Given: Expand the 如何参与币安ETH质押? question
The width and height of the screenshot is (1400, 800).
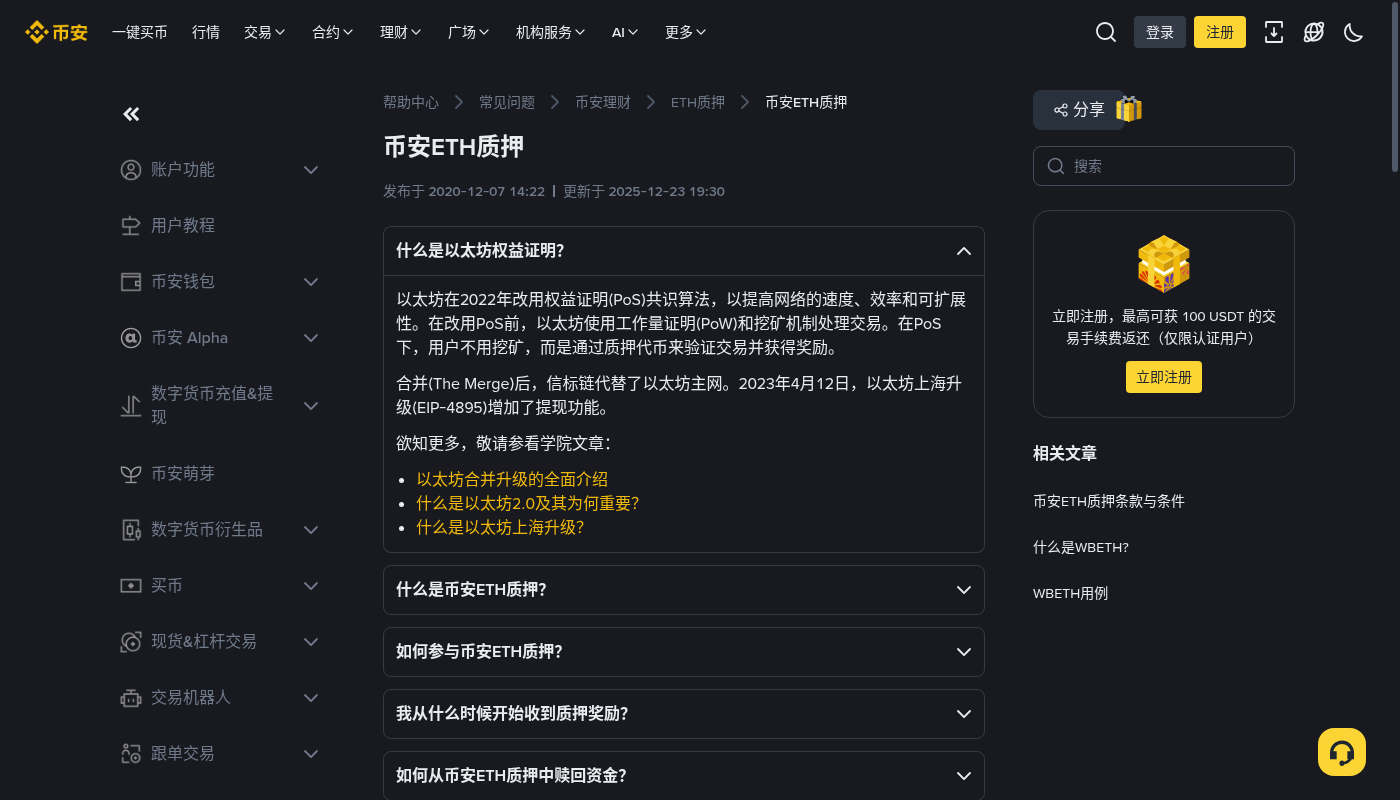Looking at the screenshot, I should [684, 652].
